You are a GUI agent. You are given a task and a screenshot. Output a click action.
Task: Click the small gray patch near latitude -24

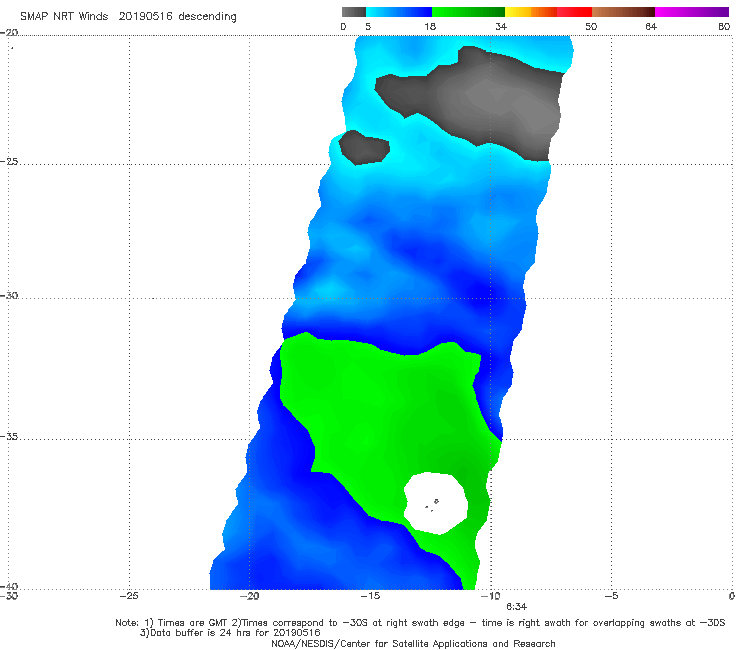point(363,147)
